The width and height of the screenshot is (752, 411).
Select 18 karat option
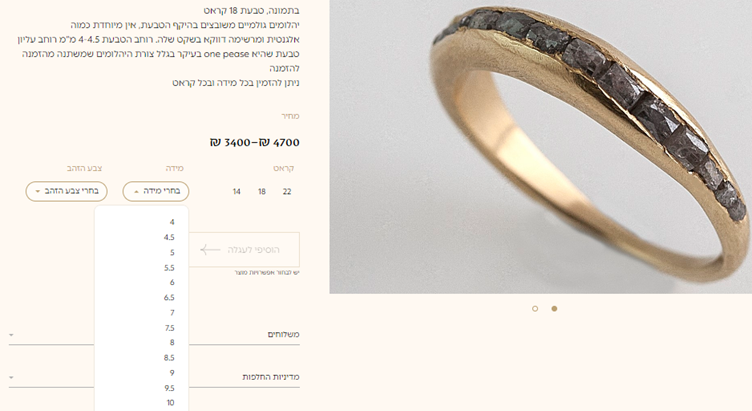click(x=262, y=192)
